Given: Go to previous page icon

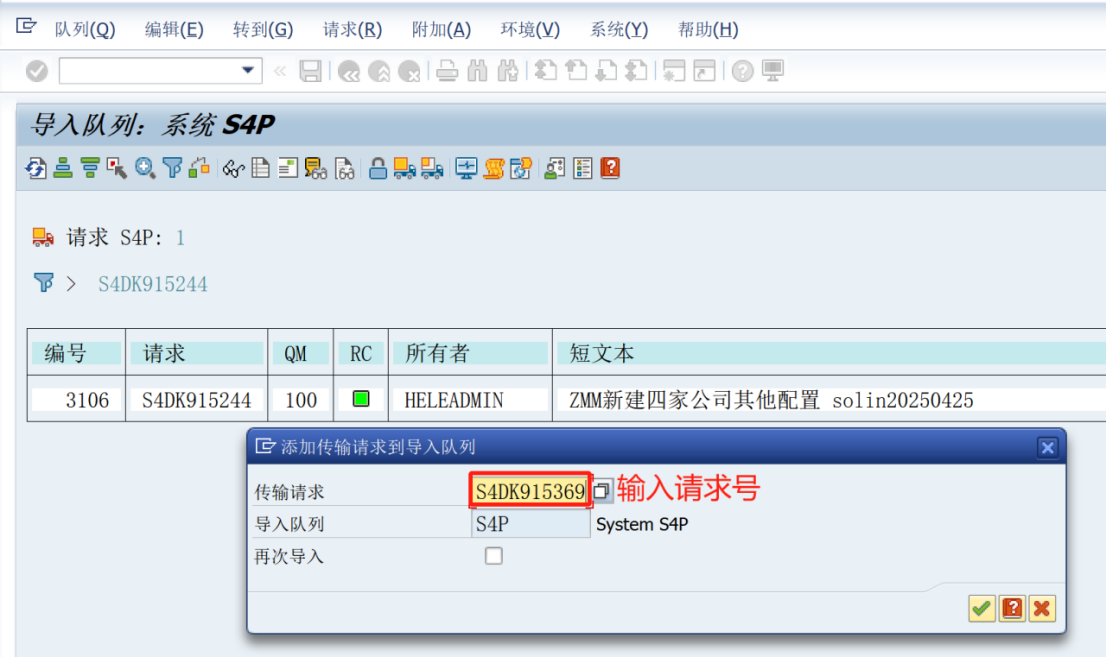Looking at the screenshot, I should tap(576, 71).
